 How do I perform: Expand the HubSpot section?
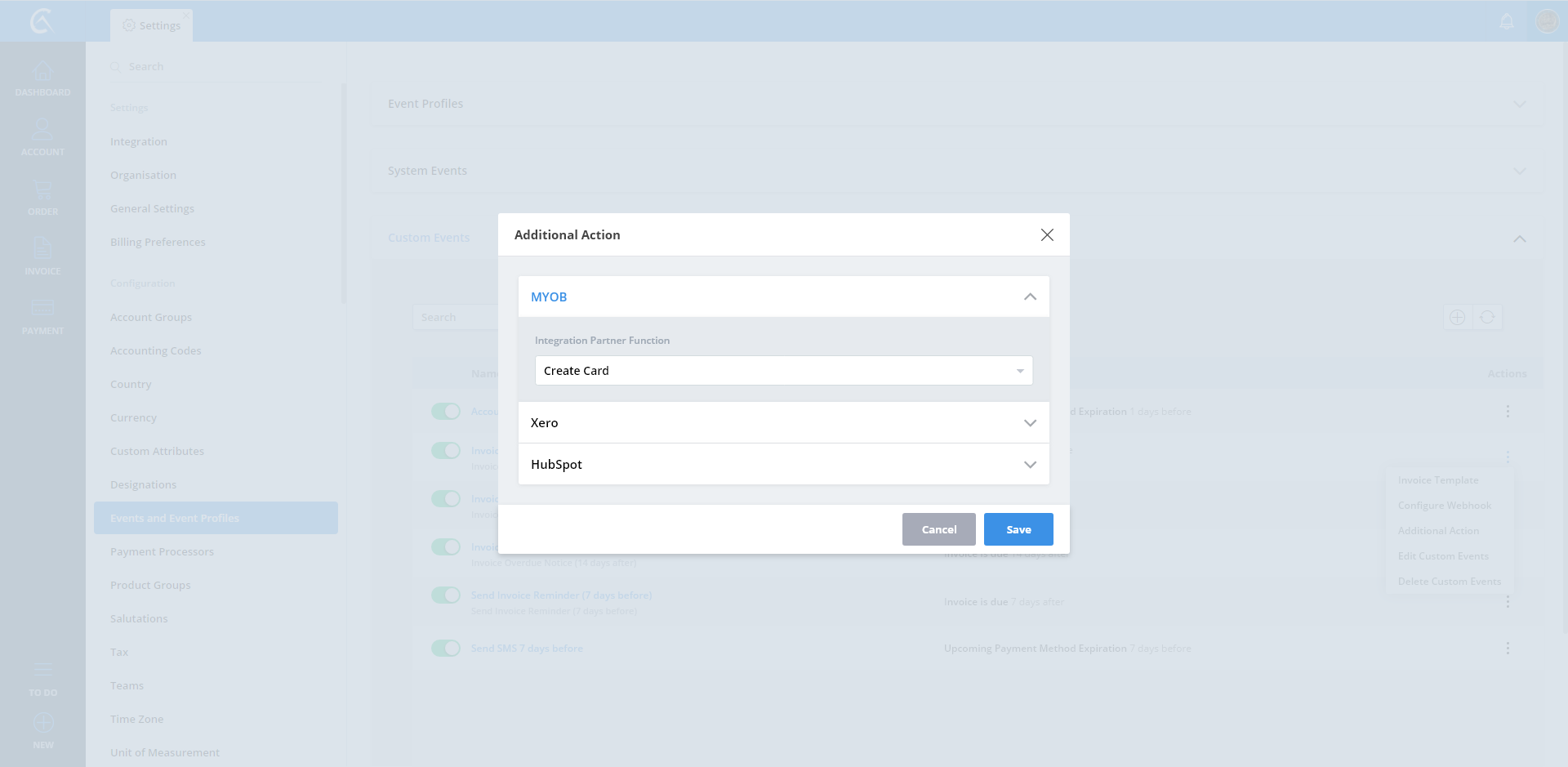click(x=783, y=464)
